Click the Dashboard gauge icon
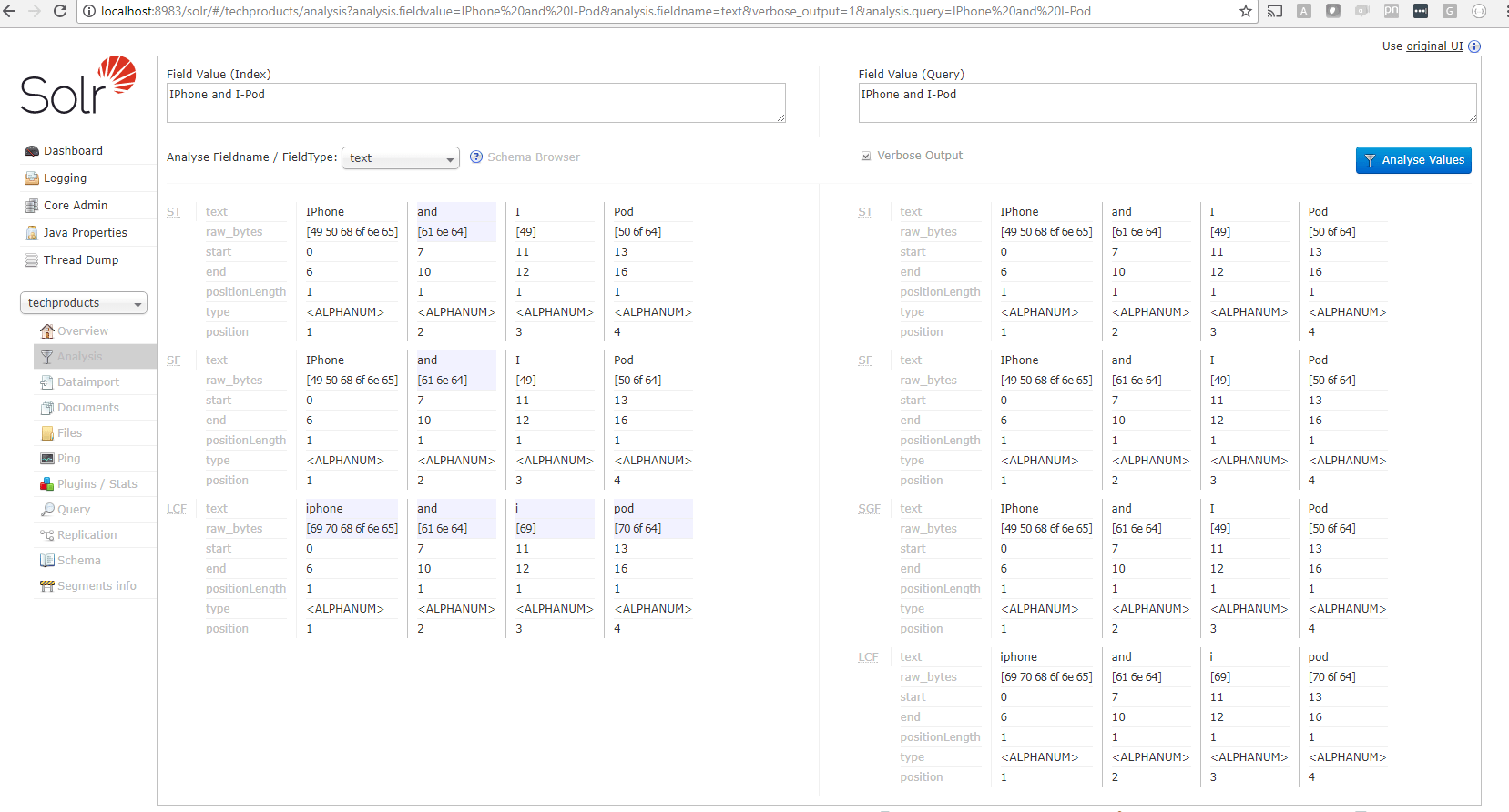The width and height of the screenshot is (1509, 812). pos(32,151)
